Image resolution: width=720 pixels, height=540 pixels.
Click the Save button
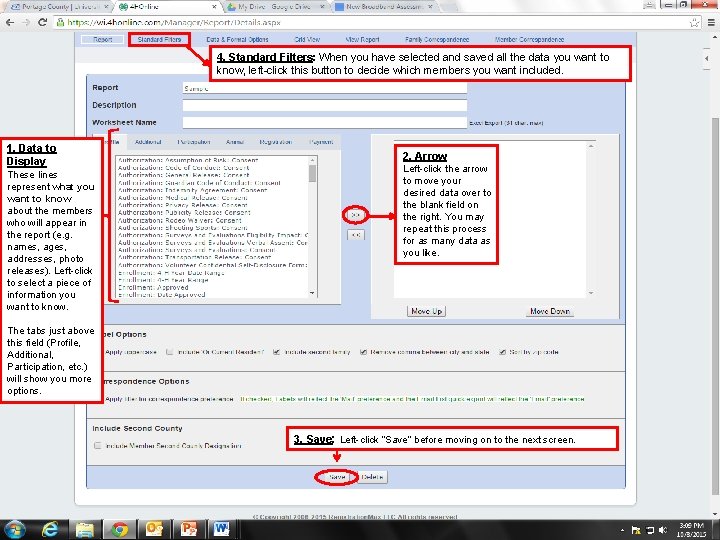point(337,477)
